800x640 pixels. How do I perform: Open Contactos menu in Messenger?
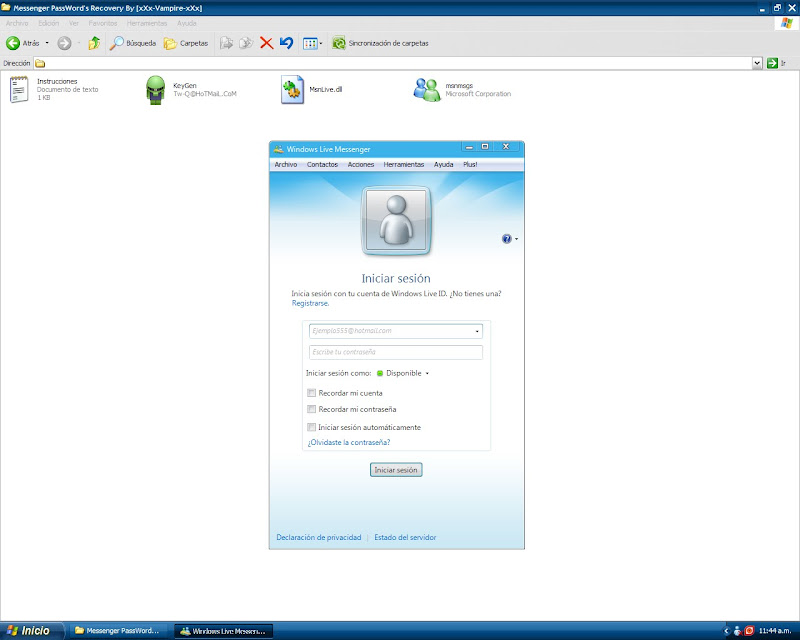(x=322, y=164)
